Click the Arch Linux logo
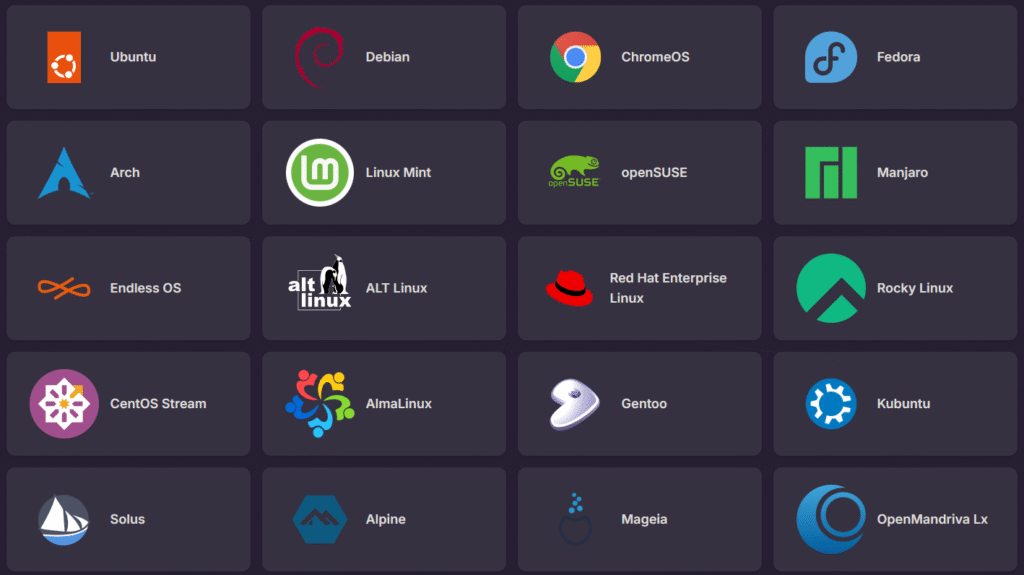Screen dimensions: 1024x575 click(x=64, y=172)
